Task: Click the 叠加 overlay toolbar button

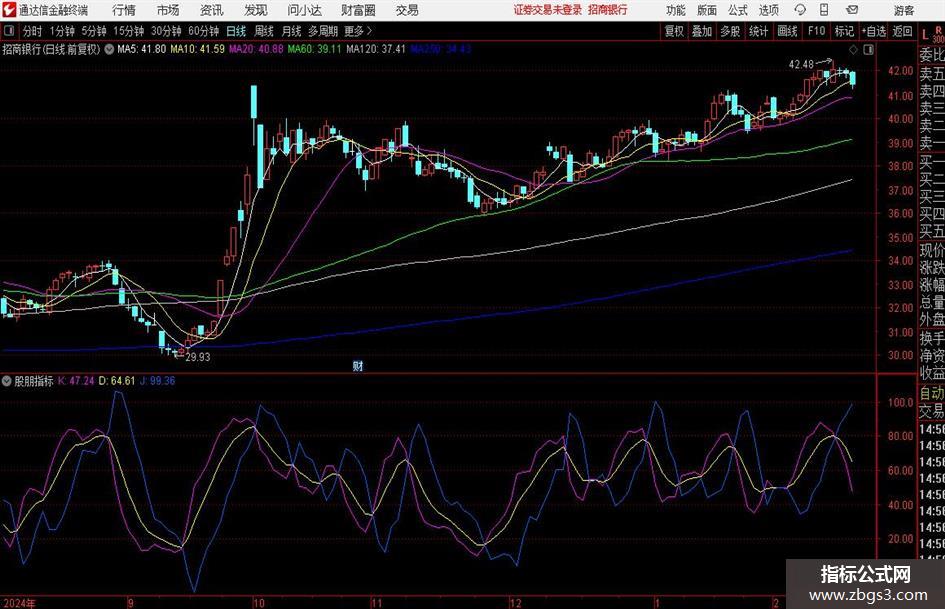Action: tap(702, 31)
